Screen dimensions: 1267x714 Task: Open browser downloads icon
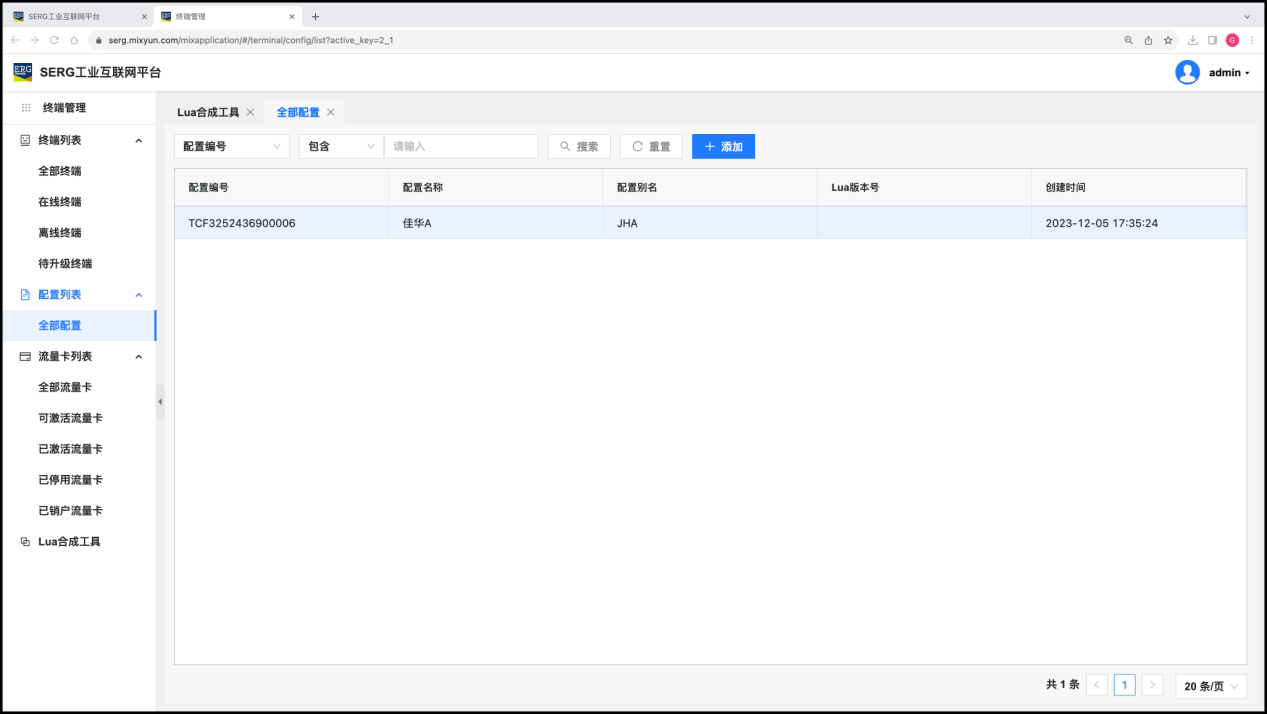(1192, 40)
